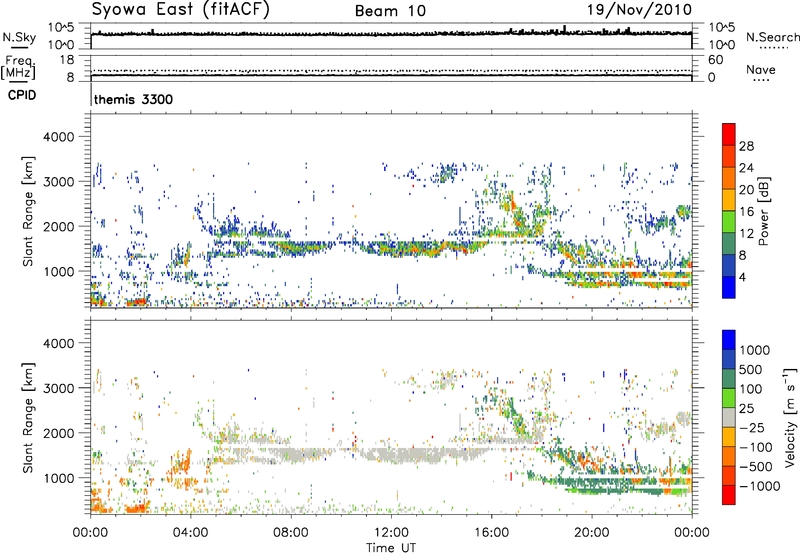
Task: Click the red bottom swatch of Velocity colorbar
Action: tap(729, 495)
